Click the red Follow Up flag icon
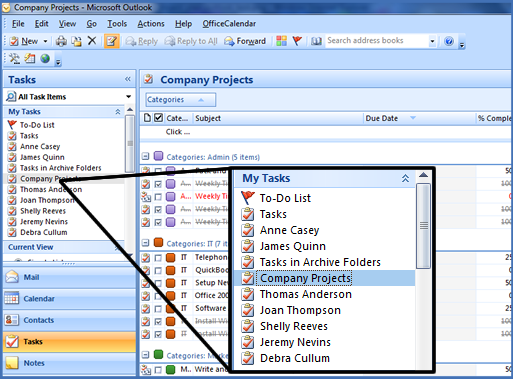 [297, 41]
